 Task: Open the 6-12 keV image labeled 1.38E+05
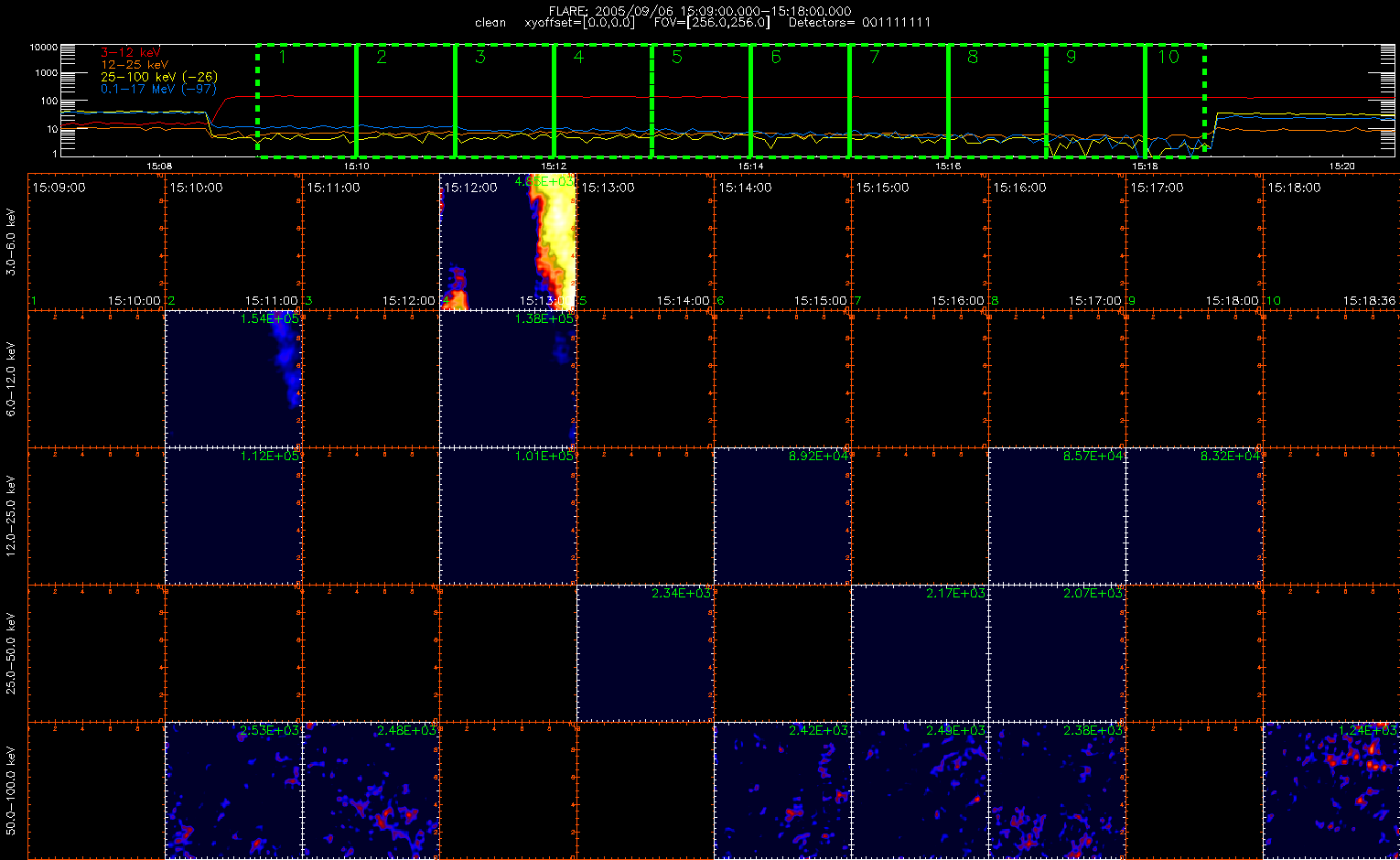pos(508,379)
